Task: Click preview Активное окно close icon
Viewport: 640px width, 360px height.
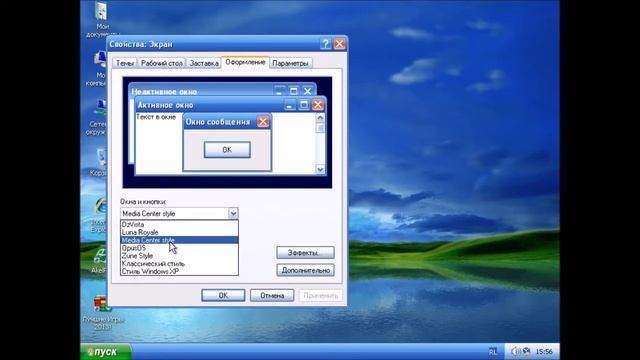Action: [318, 105]
